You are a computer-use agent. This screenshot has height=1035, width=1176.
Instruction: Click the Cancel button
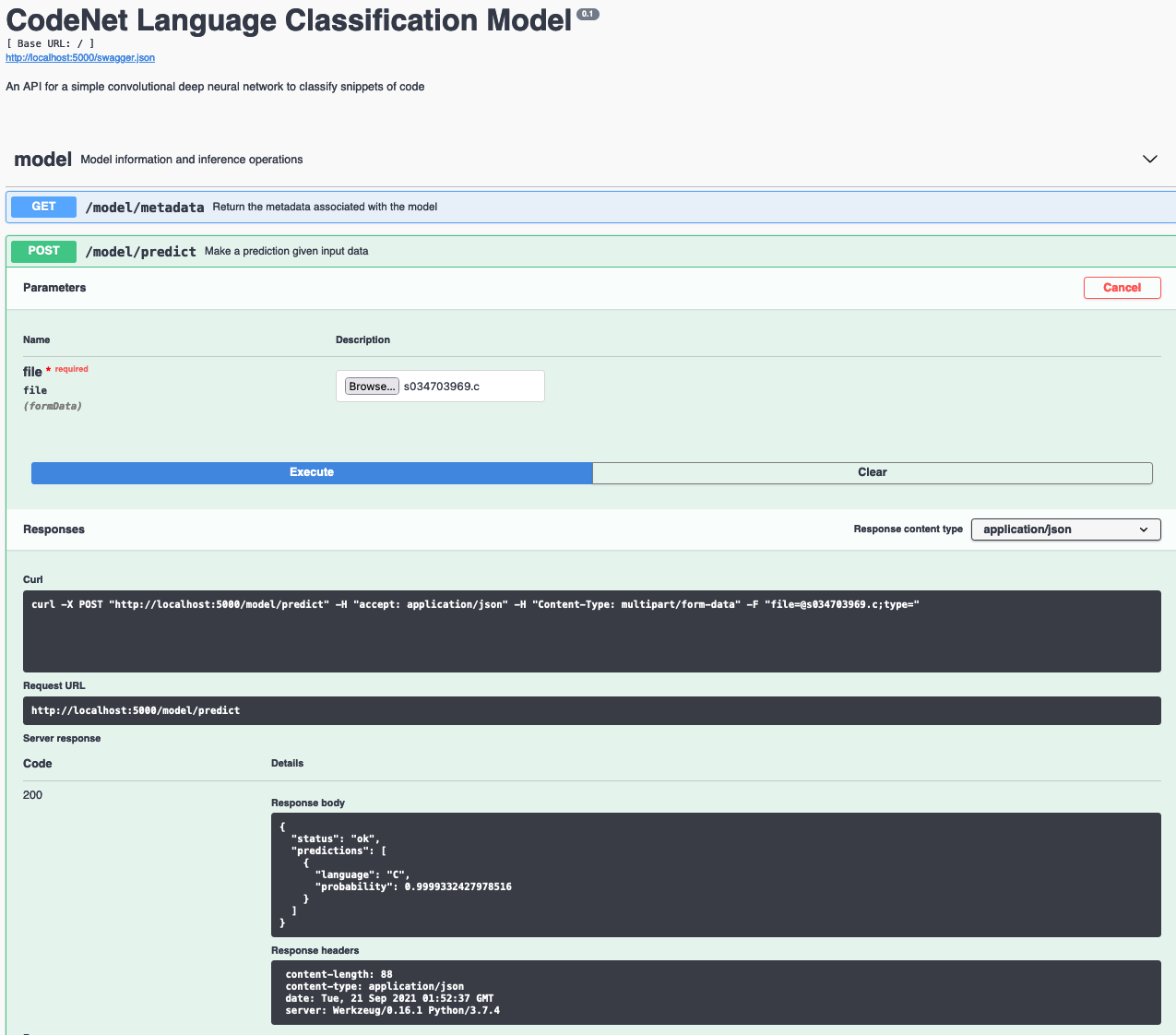(x=1122, y=288)
